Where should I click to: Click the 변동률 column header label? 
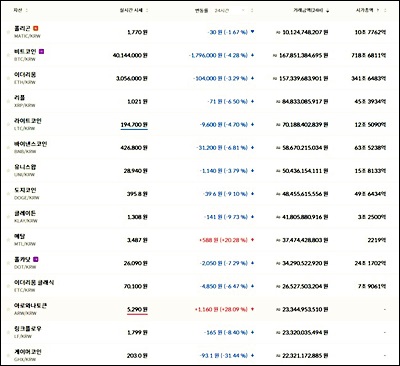point(202,11)
